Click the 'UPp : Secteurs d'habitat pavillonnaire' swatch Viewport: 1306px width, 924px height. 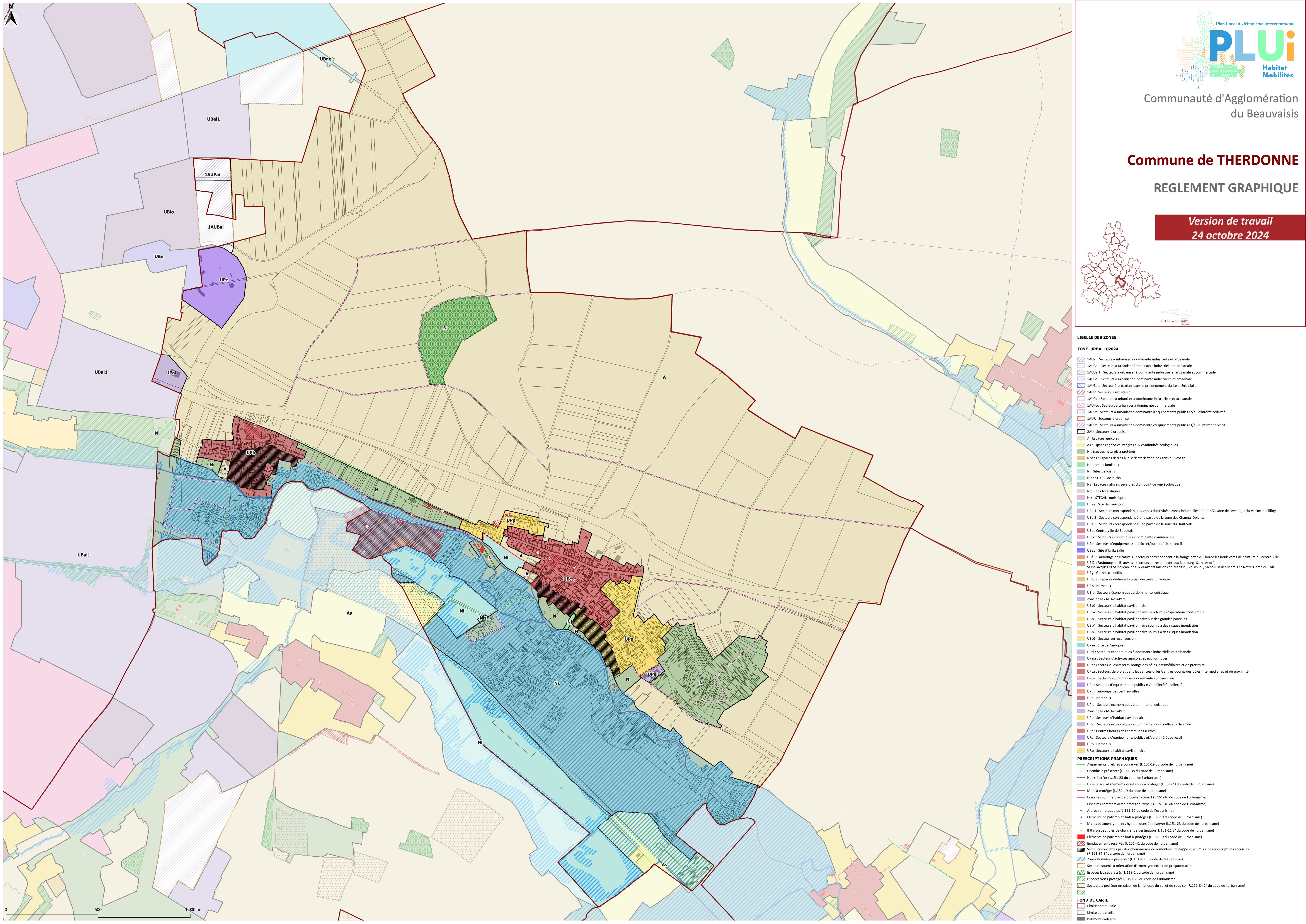pos(1081,718)
